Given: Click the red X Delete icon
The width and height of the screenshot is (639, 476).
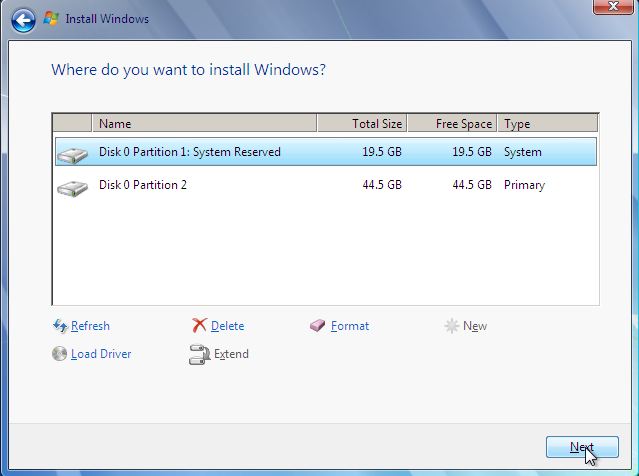Looking at the screenshot, I should coord(199,326).
